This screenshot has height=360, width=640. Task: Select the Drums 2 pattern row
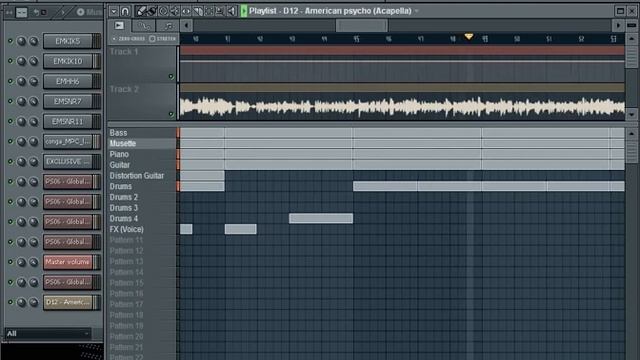tap(142, 197)
